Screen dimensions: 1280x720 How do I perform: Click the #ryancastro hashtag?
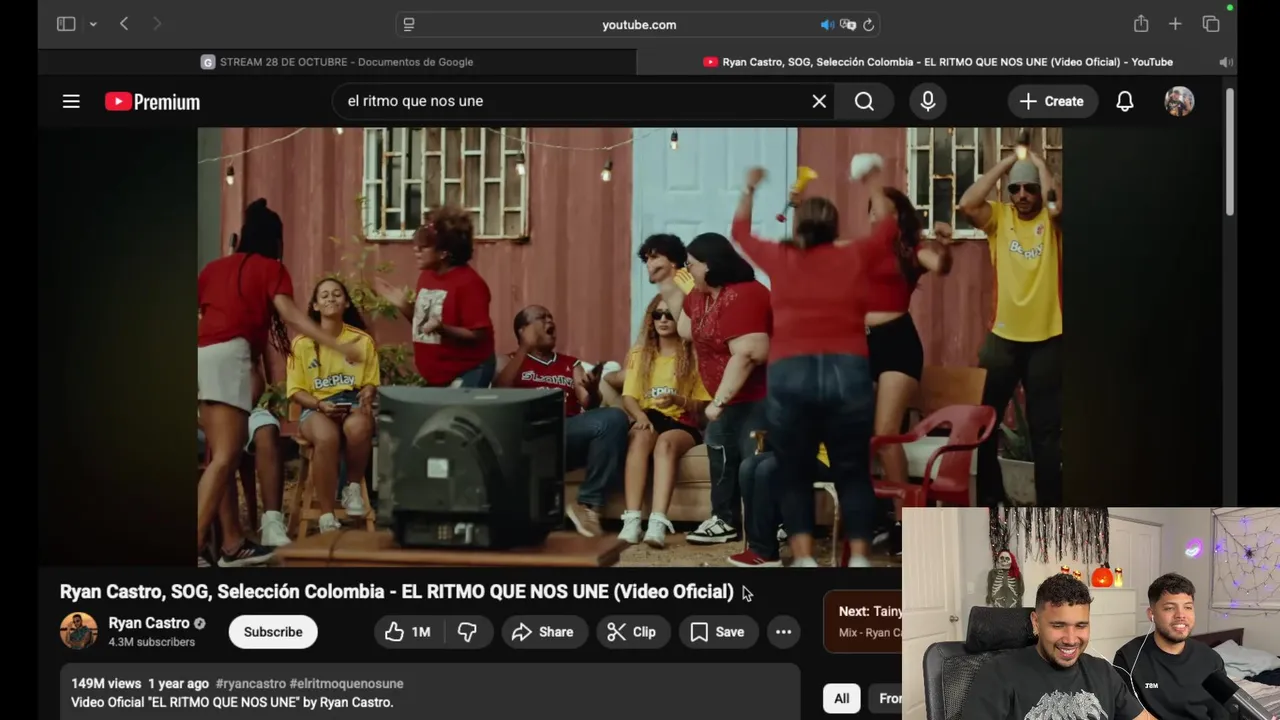pyautogui.click(x=250, y=684)
